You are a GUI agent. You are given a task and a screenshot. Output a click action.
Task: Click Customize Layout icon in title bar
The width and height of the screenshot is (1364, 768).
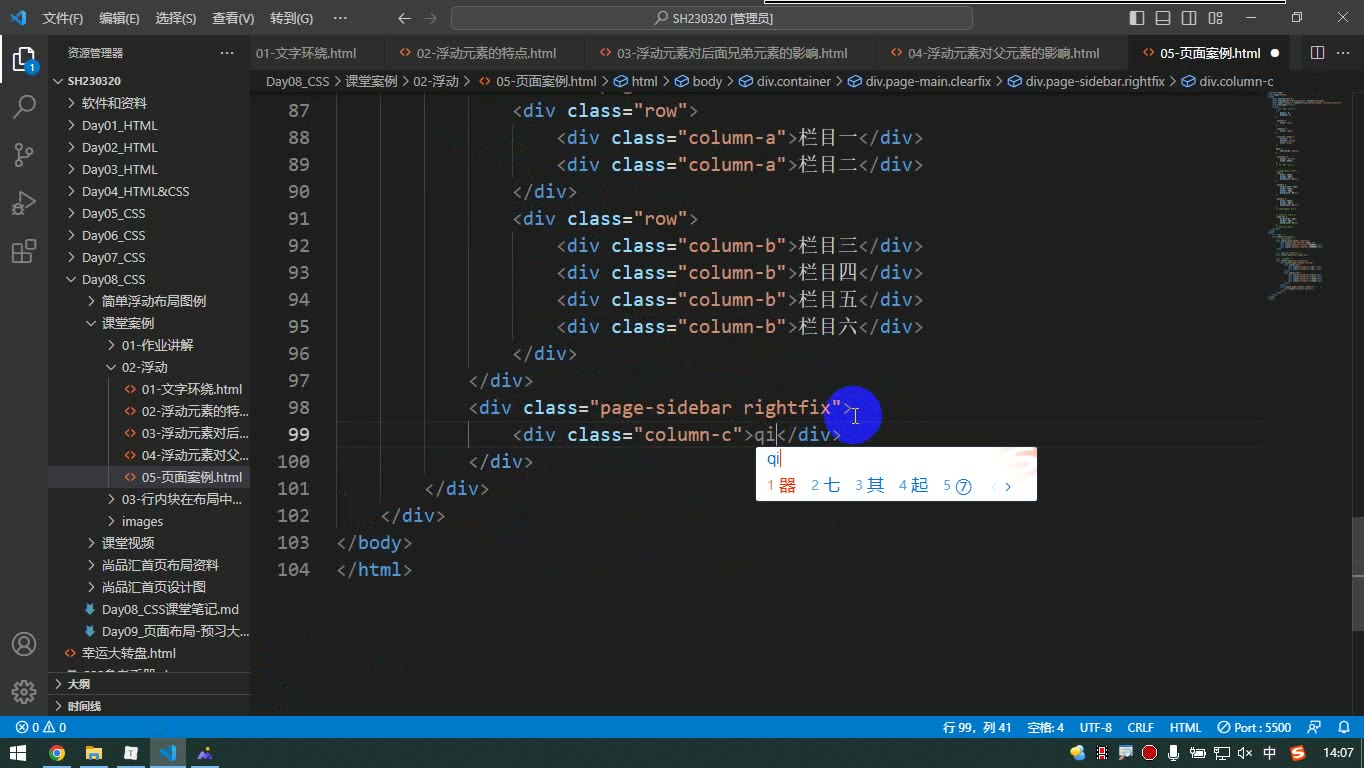[1215, 18]
